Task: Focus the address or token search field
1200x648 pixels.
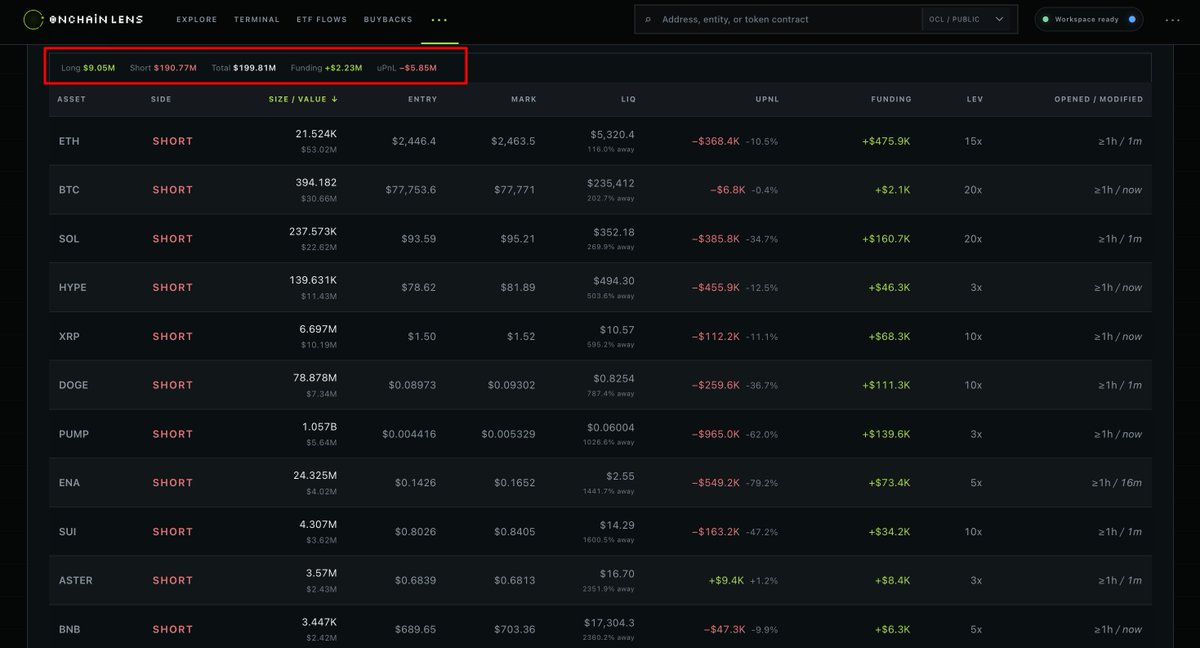Action: 790,19
